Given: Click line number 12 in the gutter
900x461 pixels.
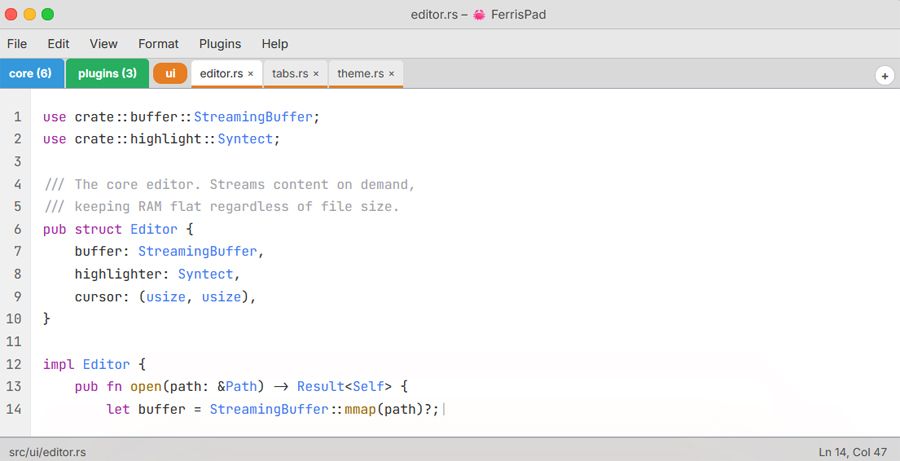Looking at the screenshot, I should tap(14, 365).
